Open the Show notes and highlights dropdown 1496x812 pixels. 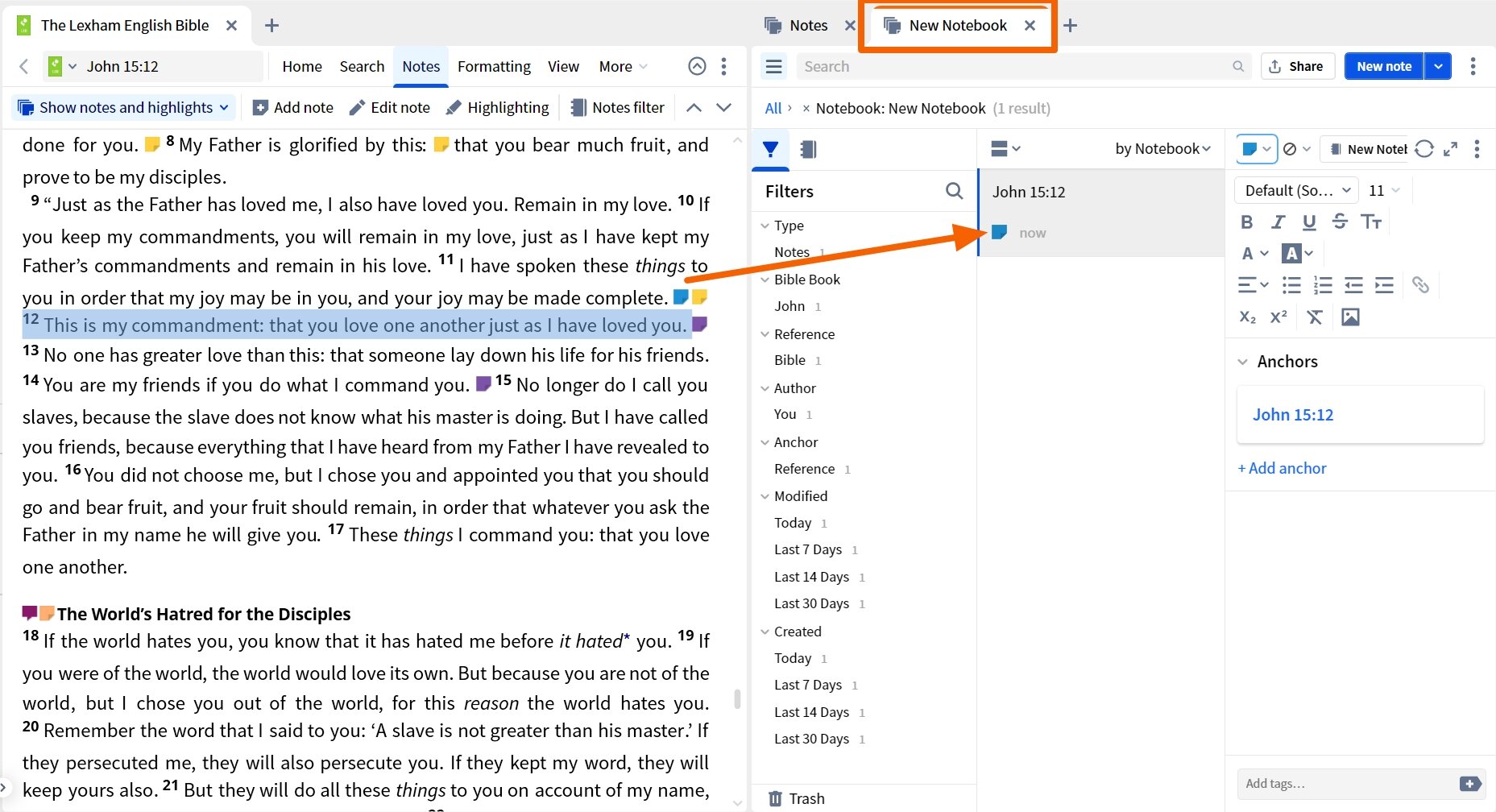[x=123, y=107]
